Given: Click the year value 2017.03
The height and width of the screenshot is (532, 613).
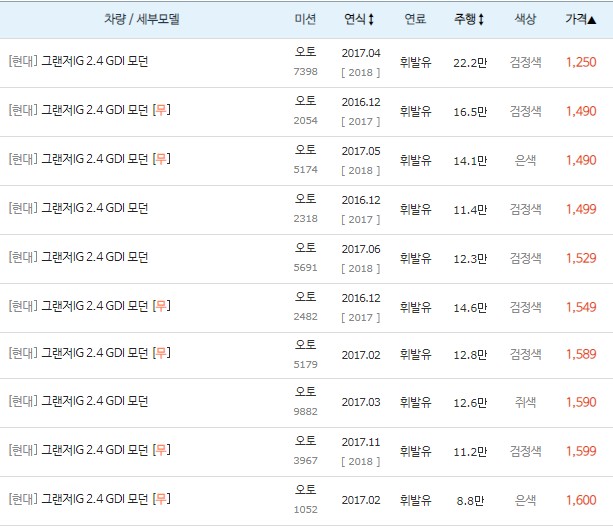Looking at the screenshot, I should pos(361,402).
